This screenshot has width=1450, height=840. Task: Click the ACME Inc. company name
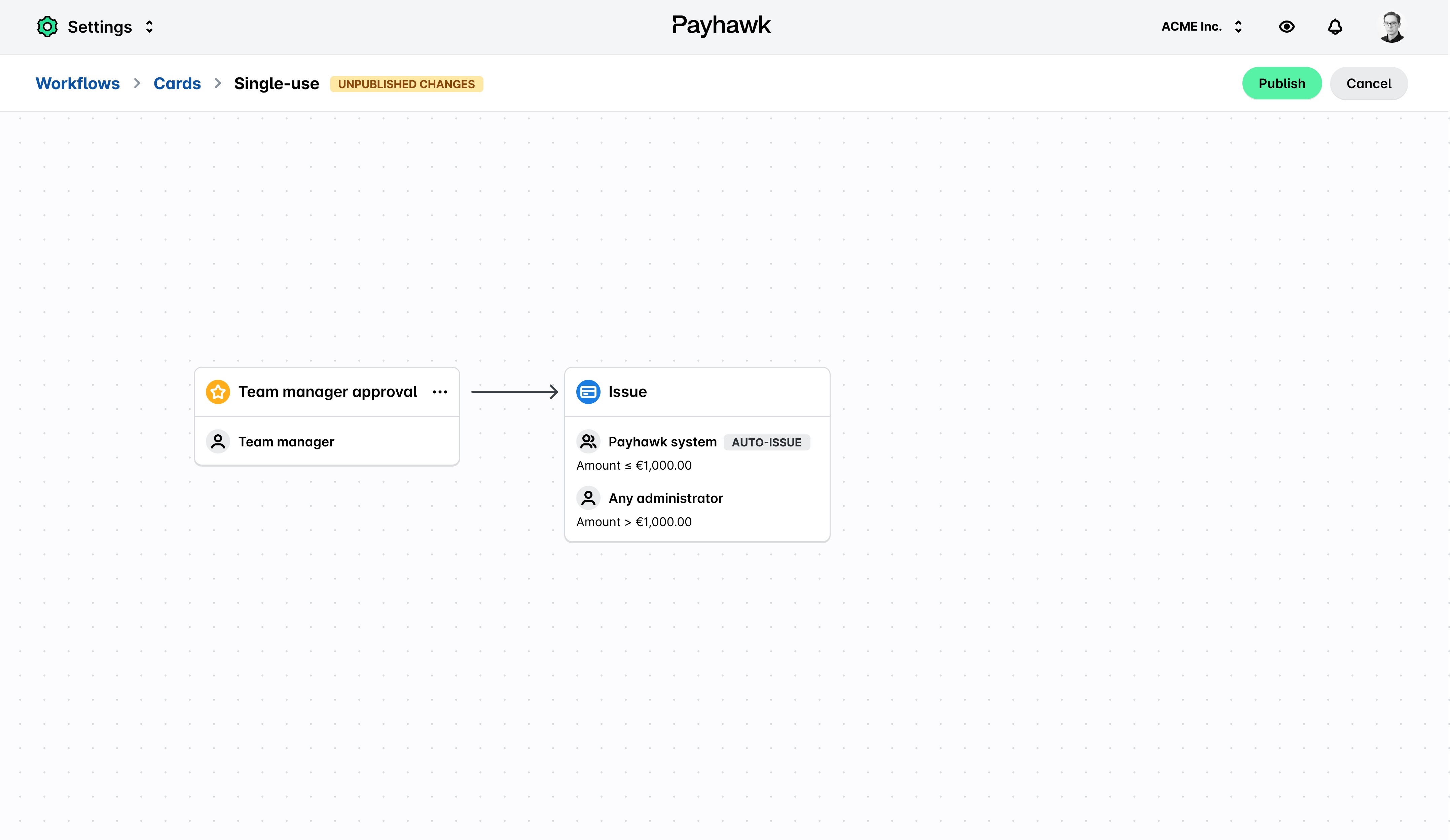pyautogui.click(x=1191, y=27)
